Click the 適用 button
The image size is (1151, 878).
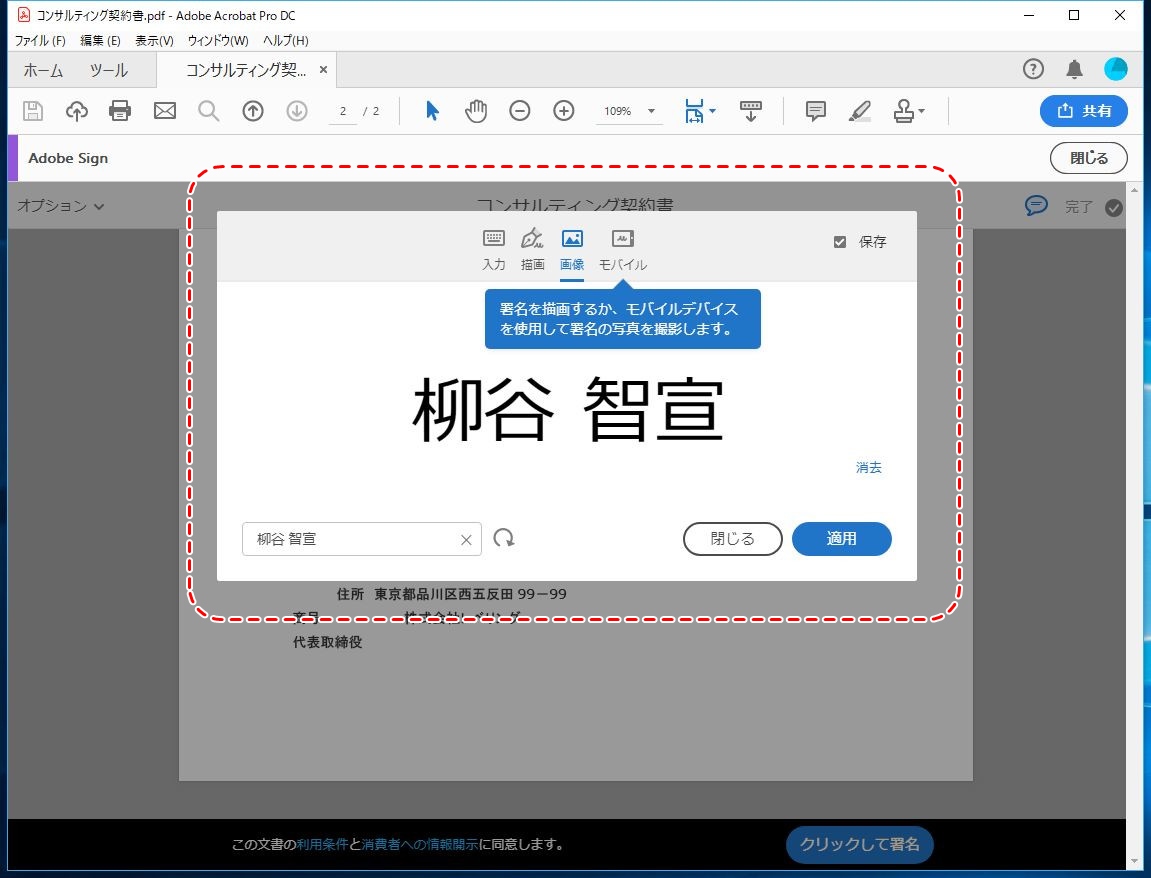(x=841, y=539)
